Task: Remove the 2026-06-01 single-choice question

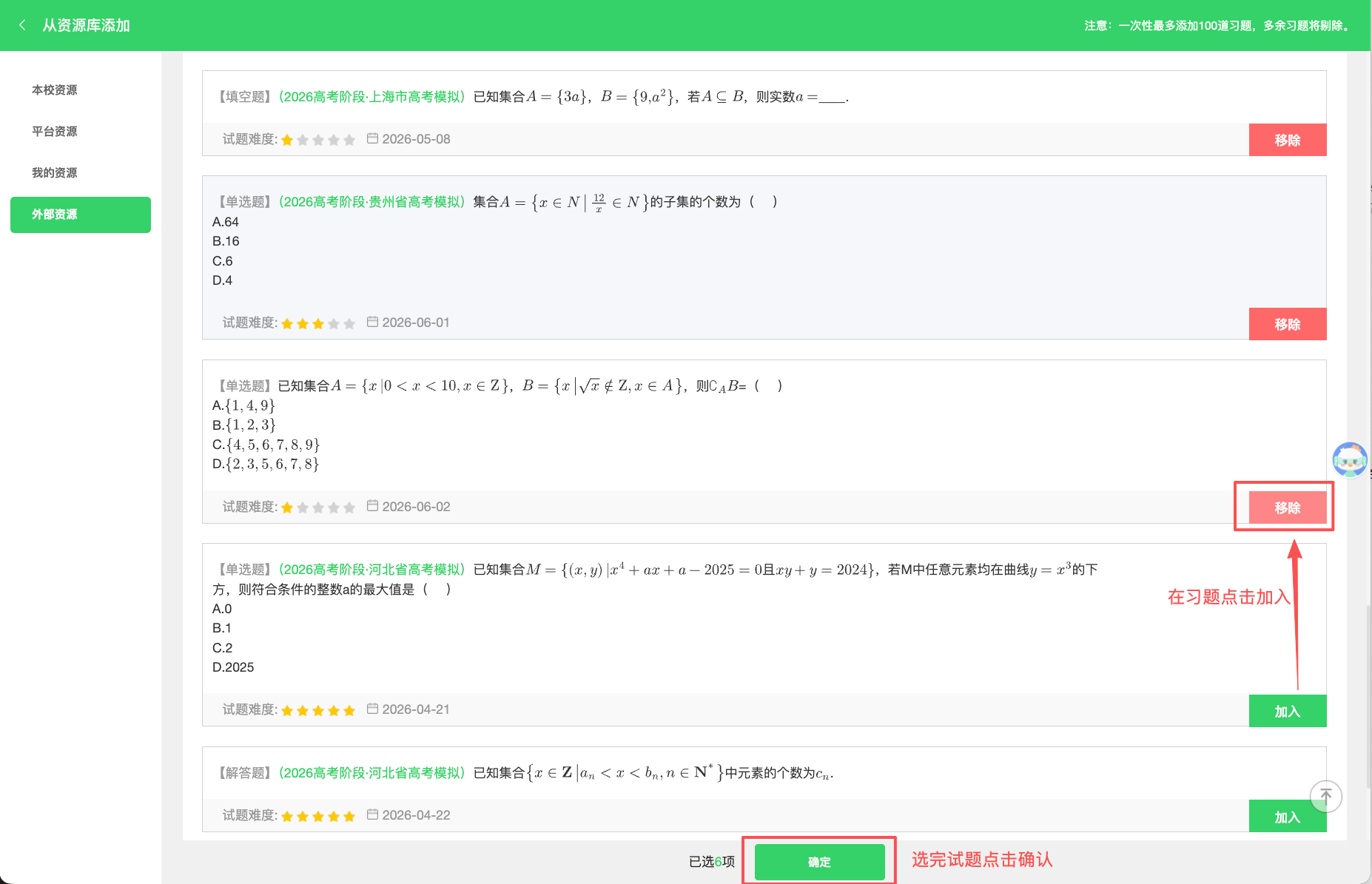Action: click(x=1288, y=324)
